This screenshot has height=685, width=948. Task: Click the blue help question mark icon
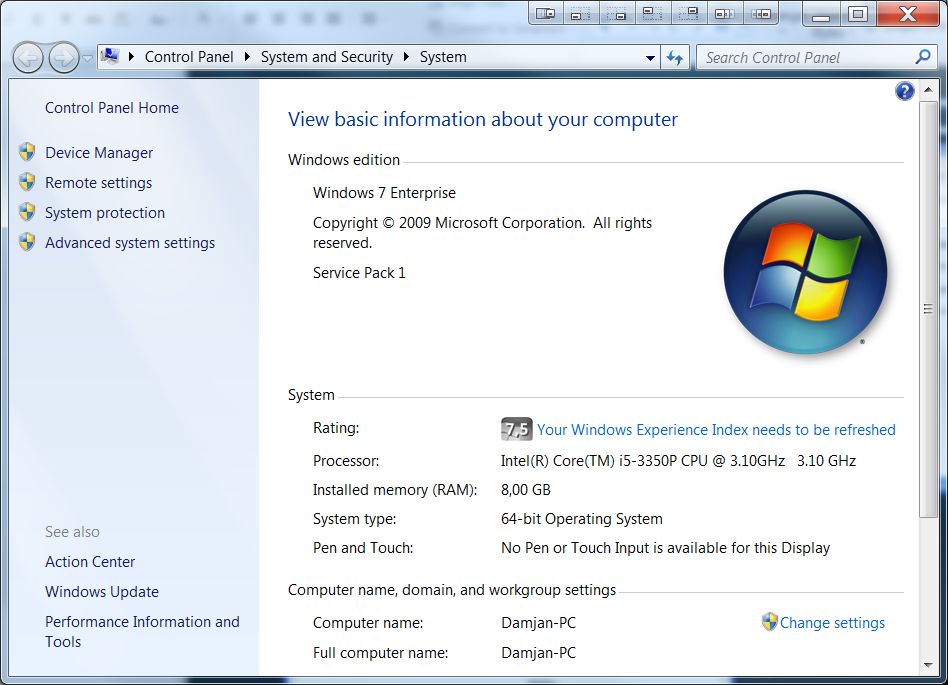(904, 91)
